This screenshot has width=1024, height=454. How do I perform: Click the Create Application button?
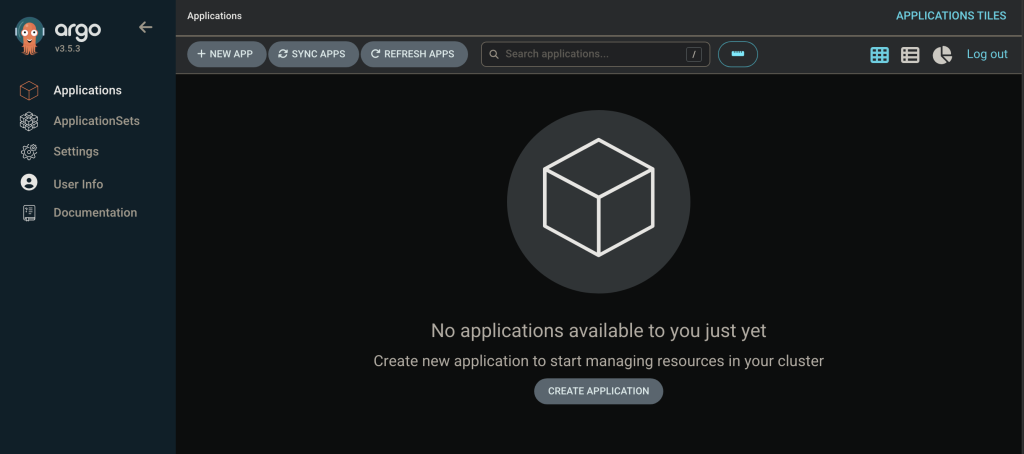pyautogui.click(x=598, y=391)
